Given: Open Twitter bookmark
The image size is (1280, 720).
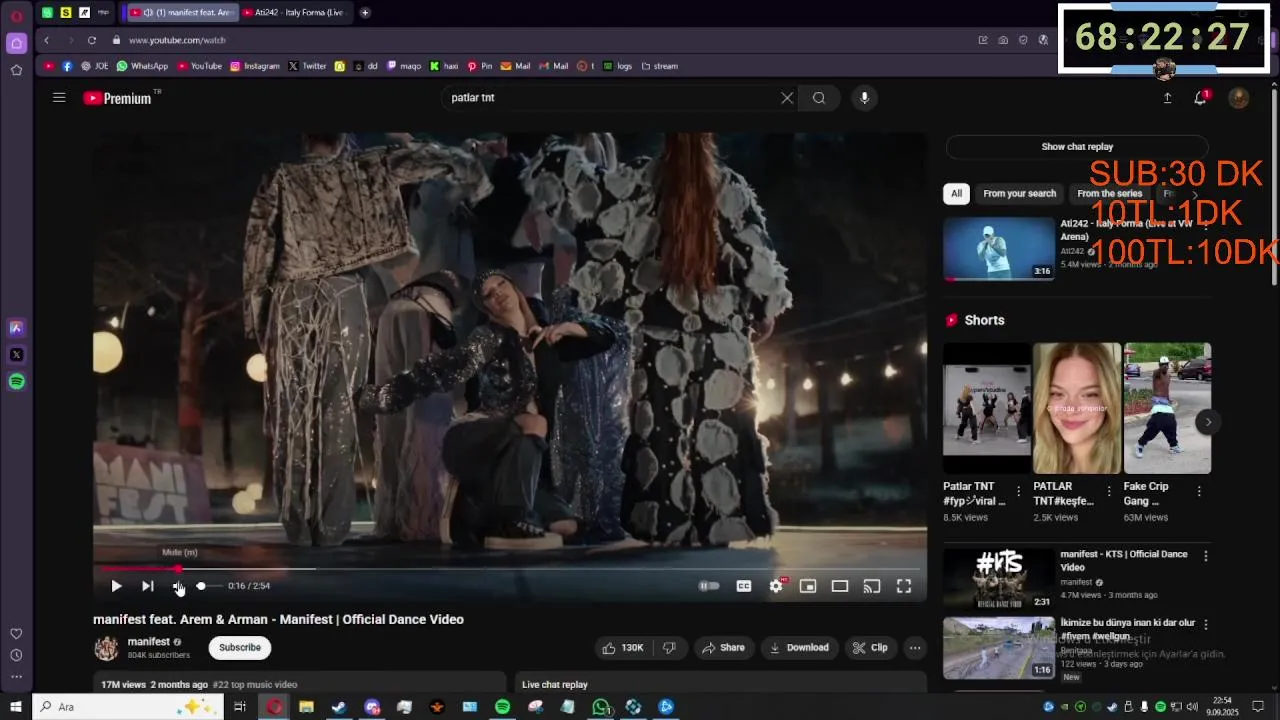Looking at the screenshot, I should click(307, 66).
